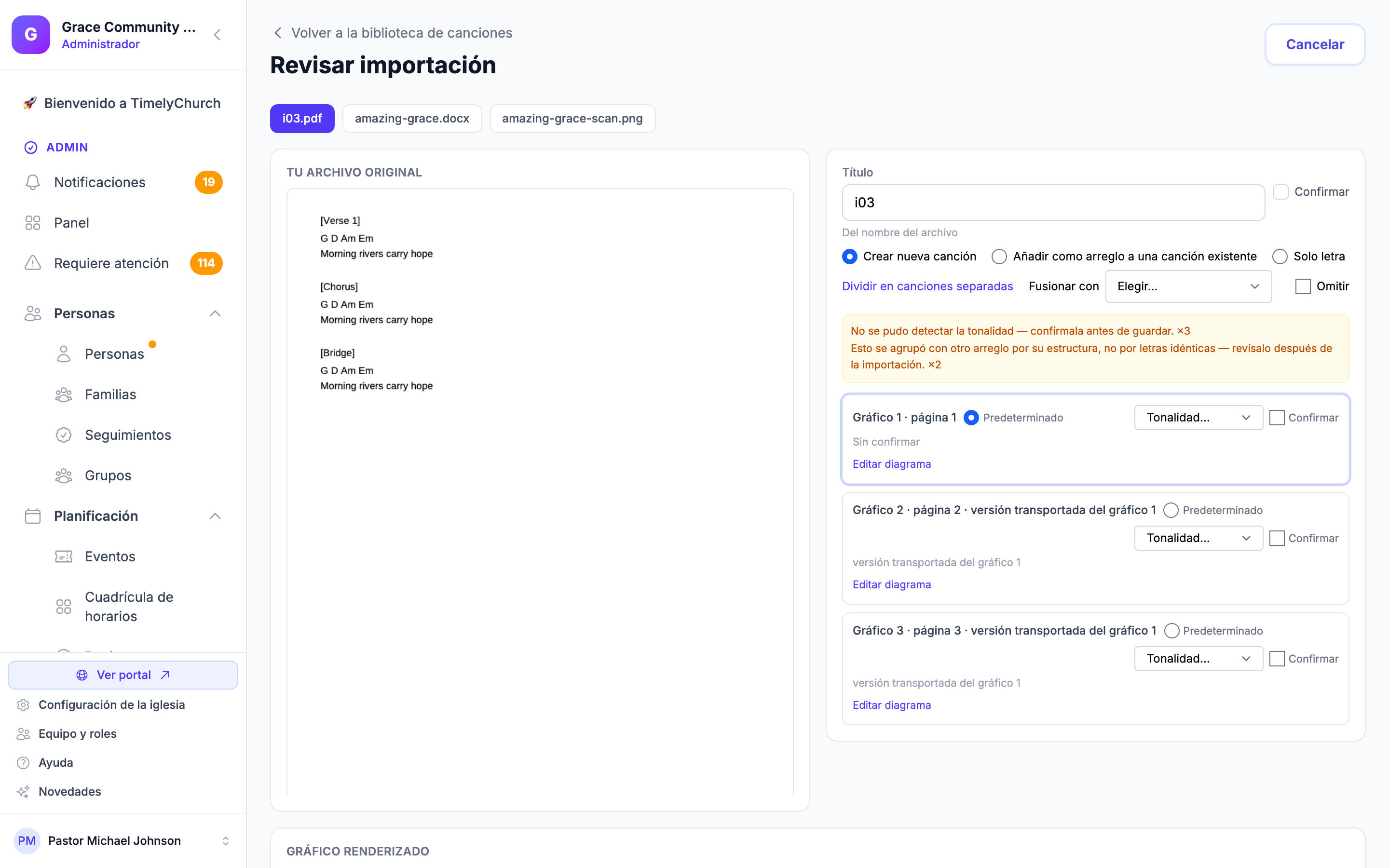The height and width of the screenshot is (868, 1389).
Task: Open the Fusionar con Elegir dropdown
Action: click(1188, 286)
